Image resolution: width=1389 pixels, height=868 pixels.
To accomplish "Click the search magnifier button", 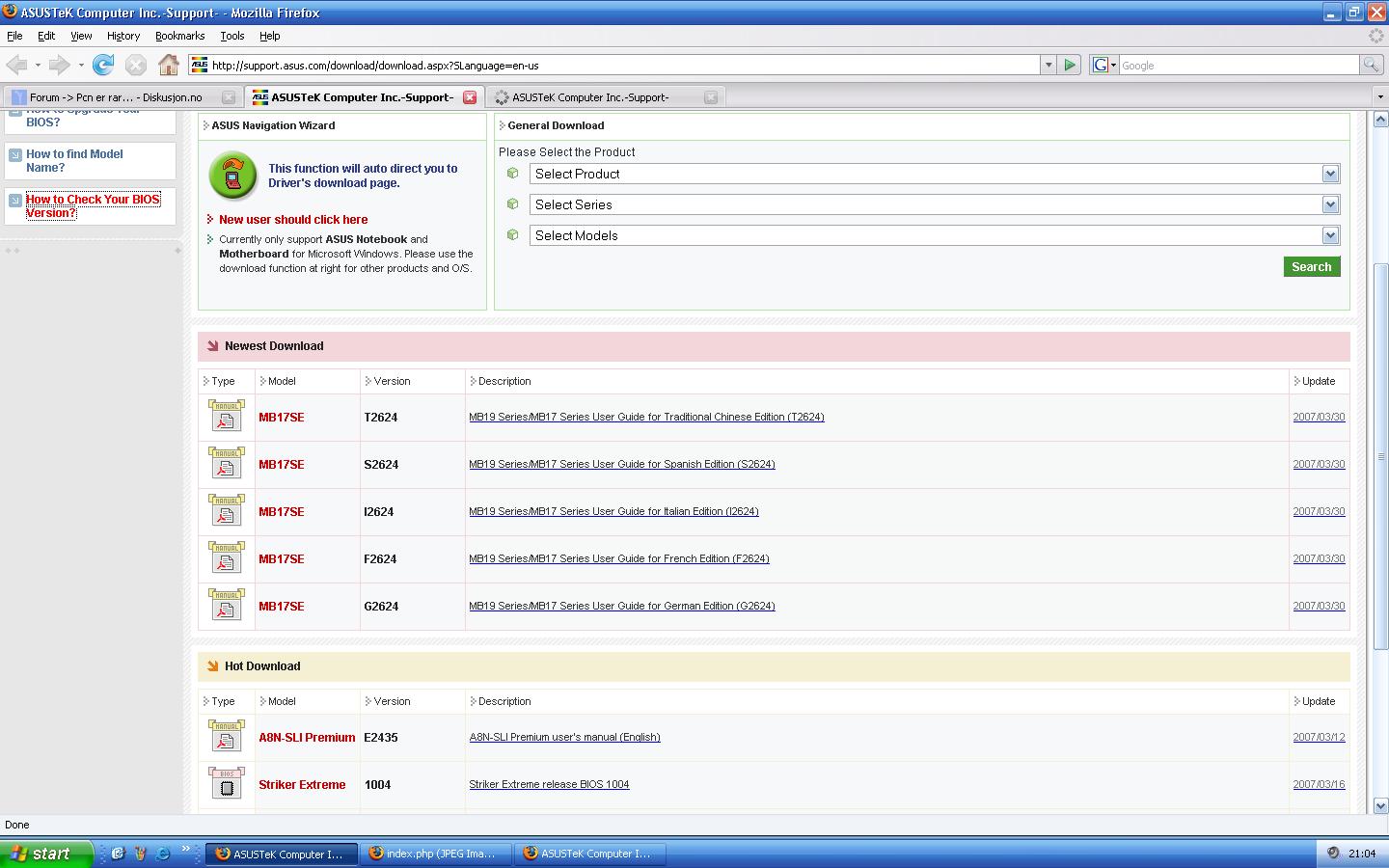I will click(1370, 66).
